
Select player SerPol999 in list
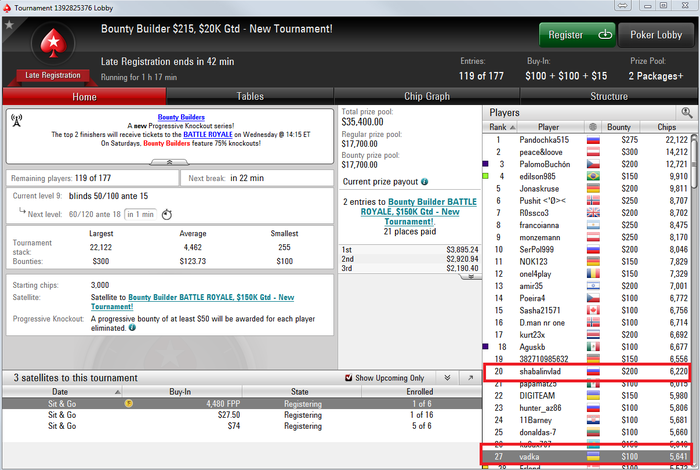587,250
